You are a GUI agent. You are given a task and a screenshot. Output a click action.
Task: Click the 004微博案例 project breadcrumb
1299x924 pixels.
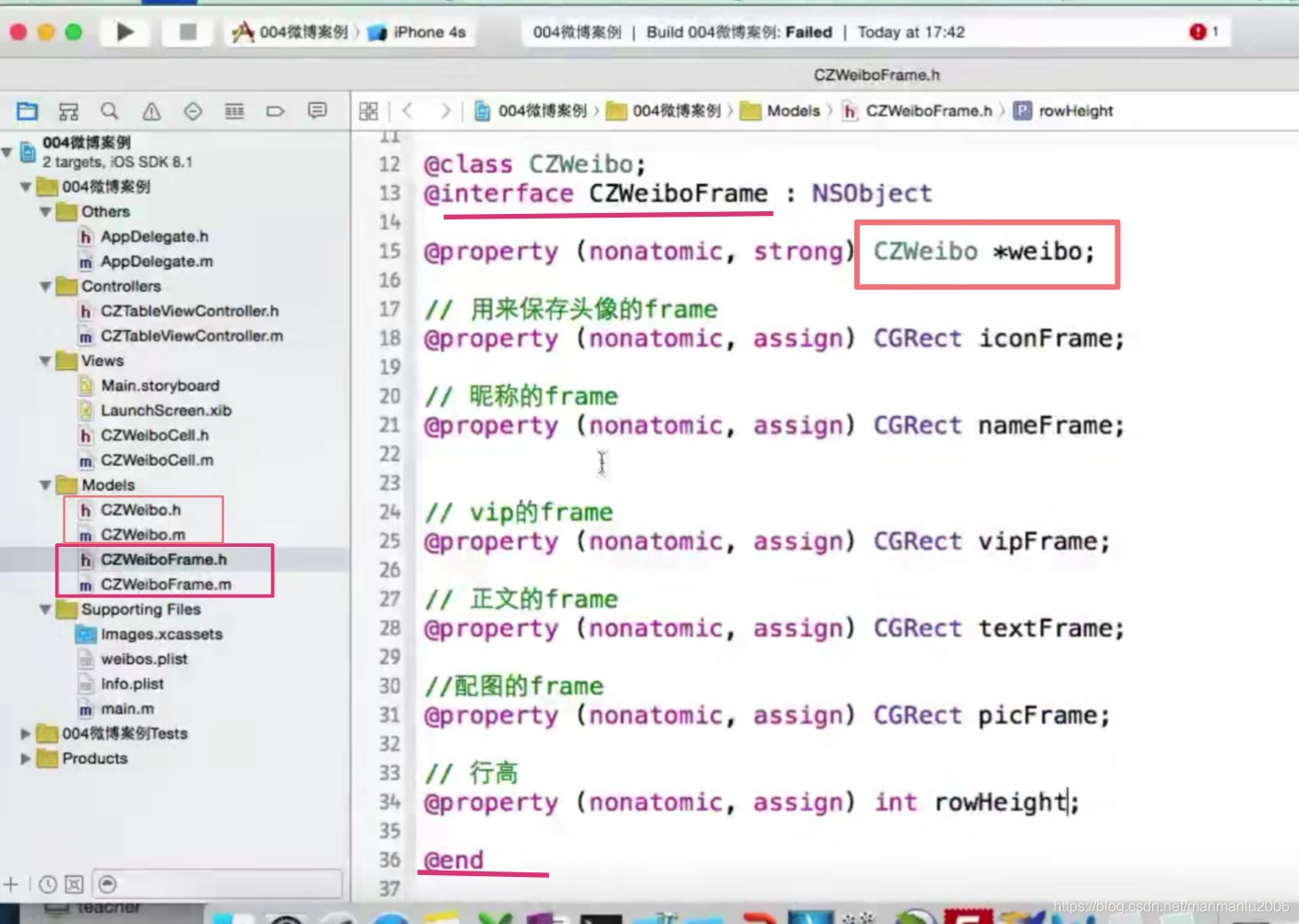[x=531, y=111]
